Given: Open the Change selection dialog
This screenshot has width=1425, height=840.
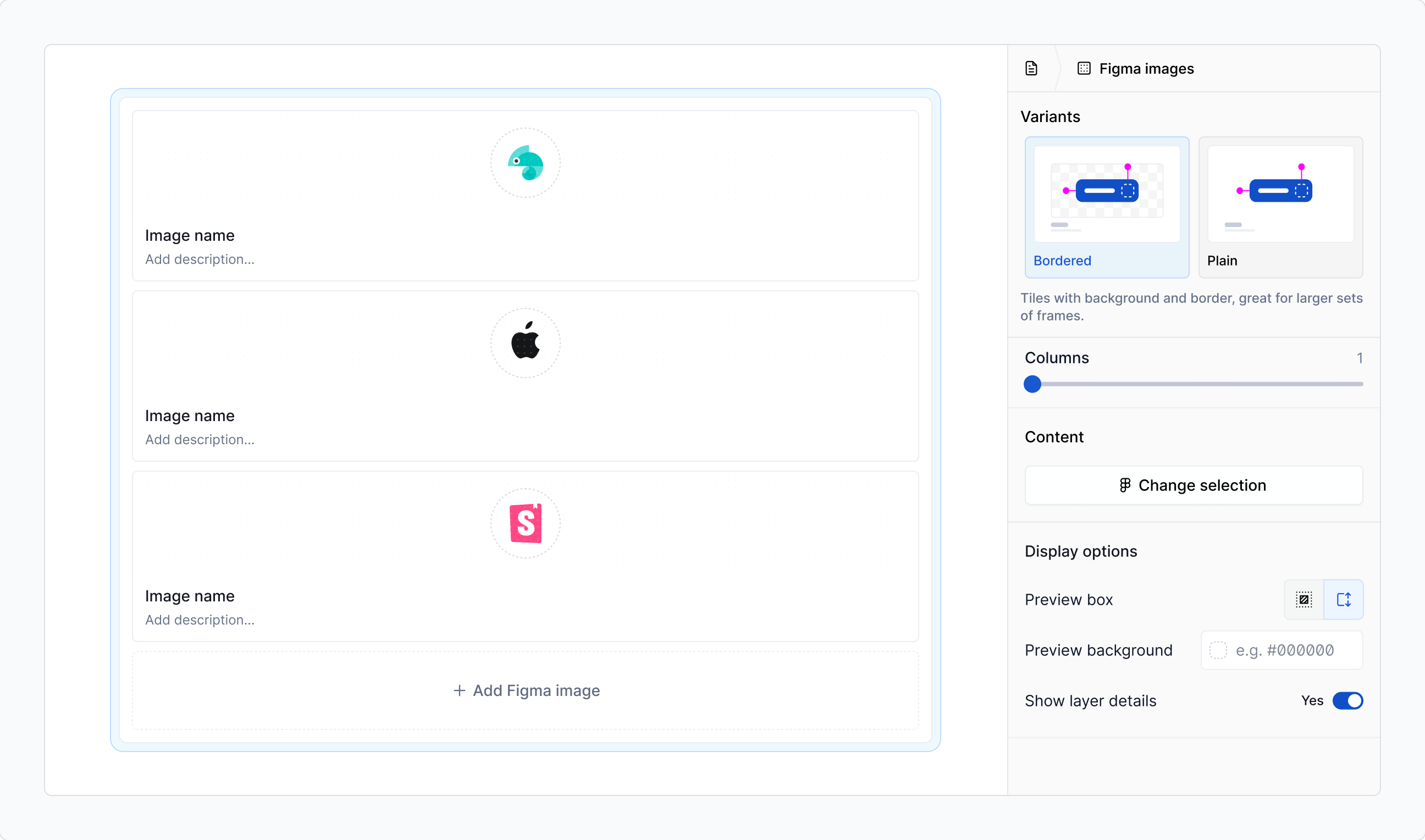Looking at the screenshot, I should click(x=1193, y=485).
